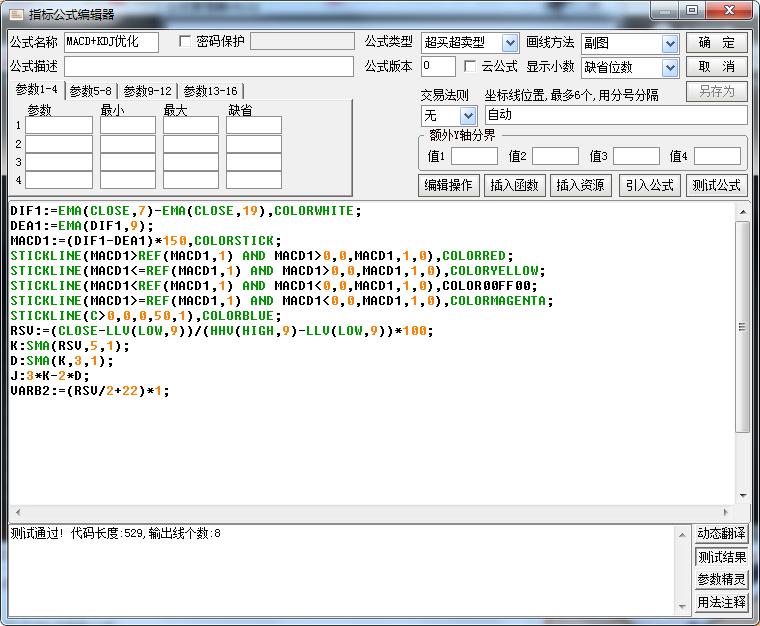Screen dimensions: 760x626
Task: Enable the 密码保护 checkbox
Action: click(184, 42)
